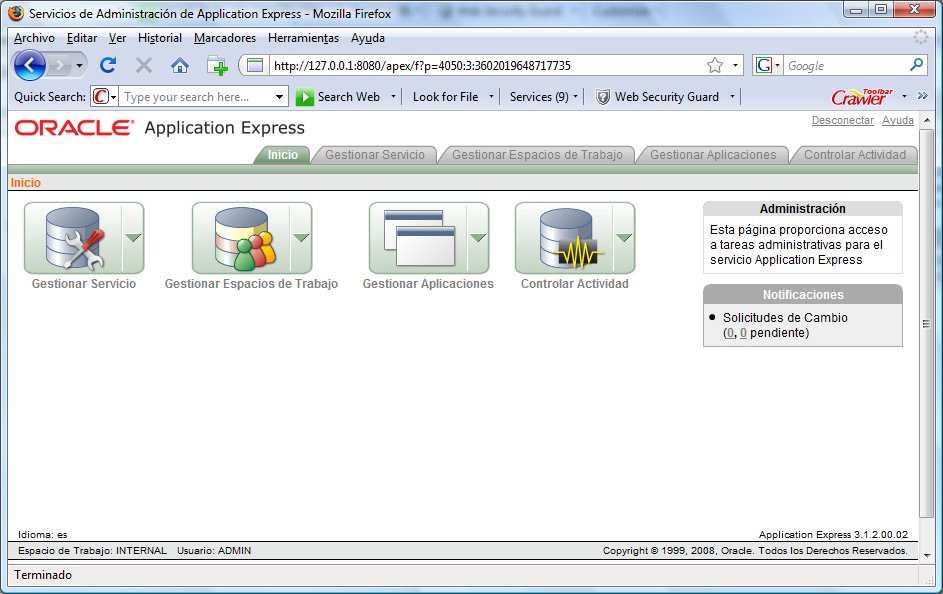Click the scrollbar up arrow
The image size is (943, 594).
pos(926,120)
